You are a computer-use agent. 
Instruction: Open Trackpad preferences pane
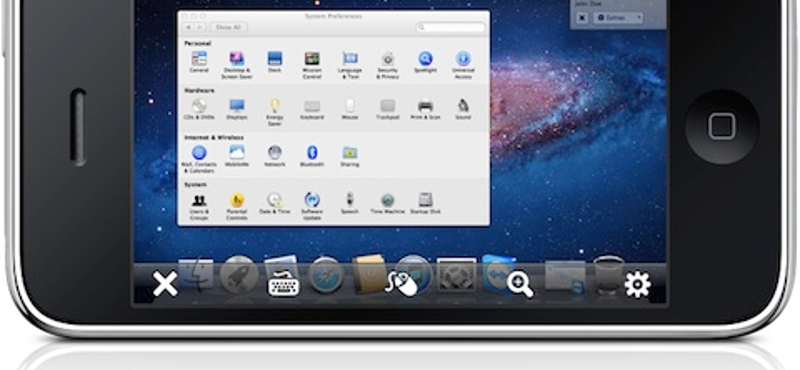tap(388, 109)
